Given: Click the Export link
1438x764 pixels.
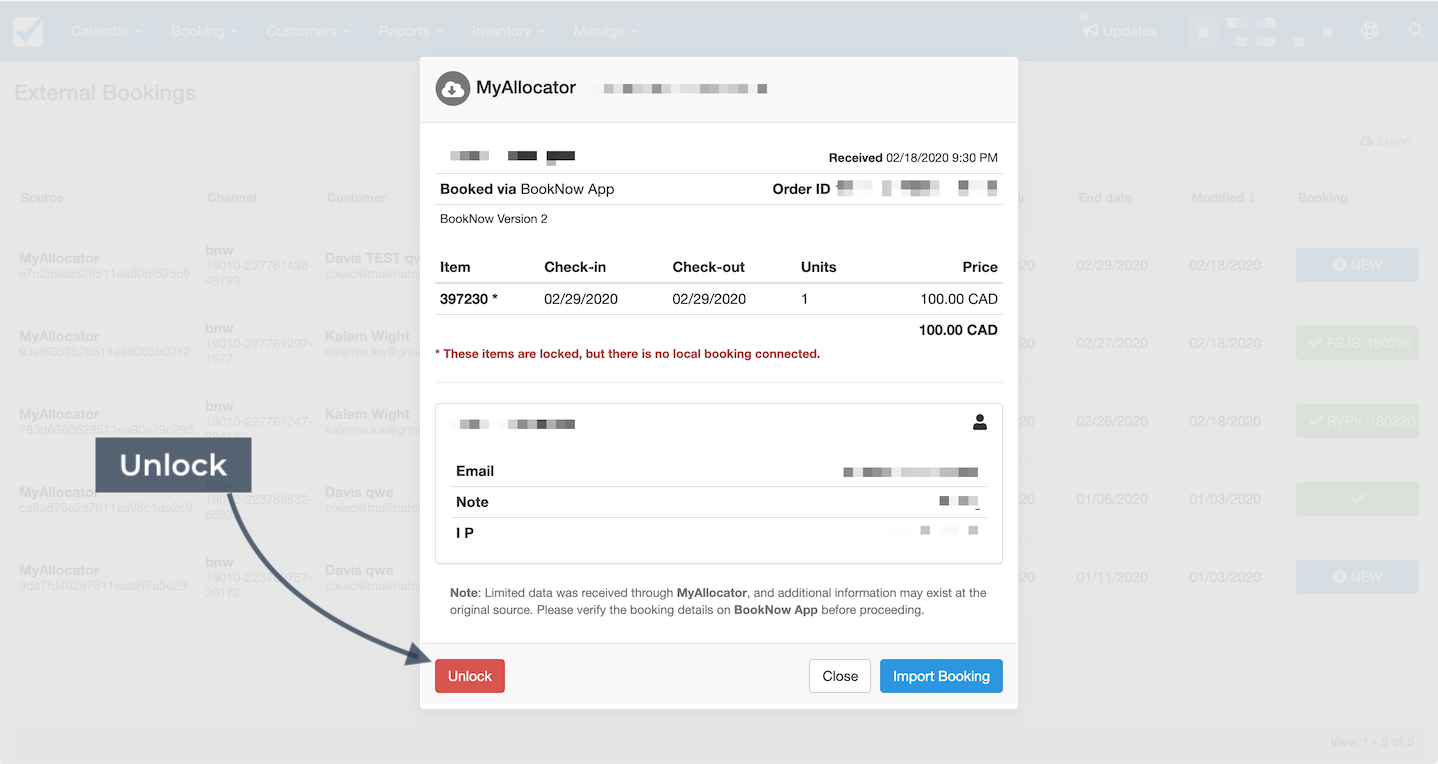Looking at the screenshot, I should tap(1385, 141).
